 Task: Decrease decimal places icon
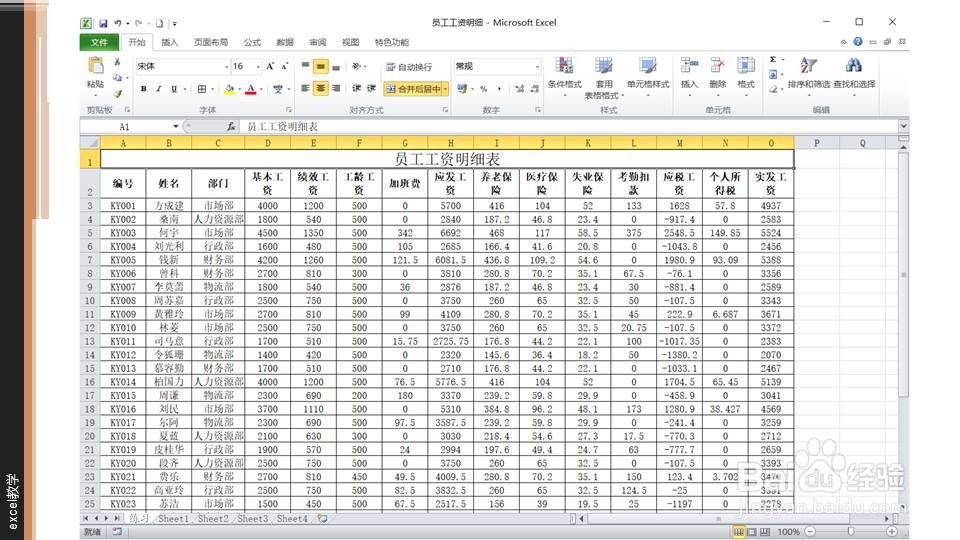tap(534, 89)
